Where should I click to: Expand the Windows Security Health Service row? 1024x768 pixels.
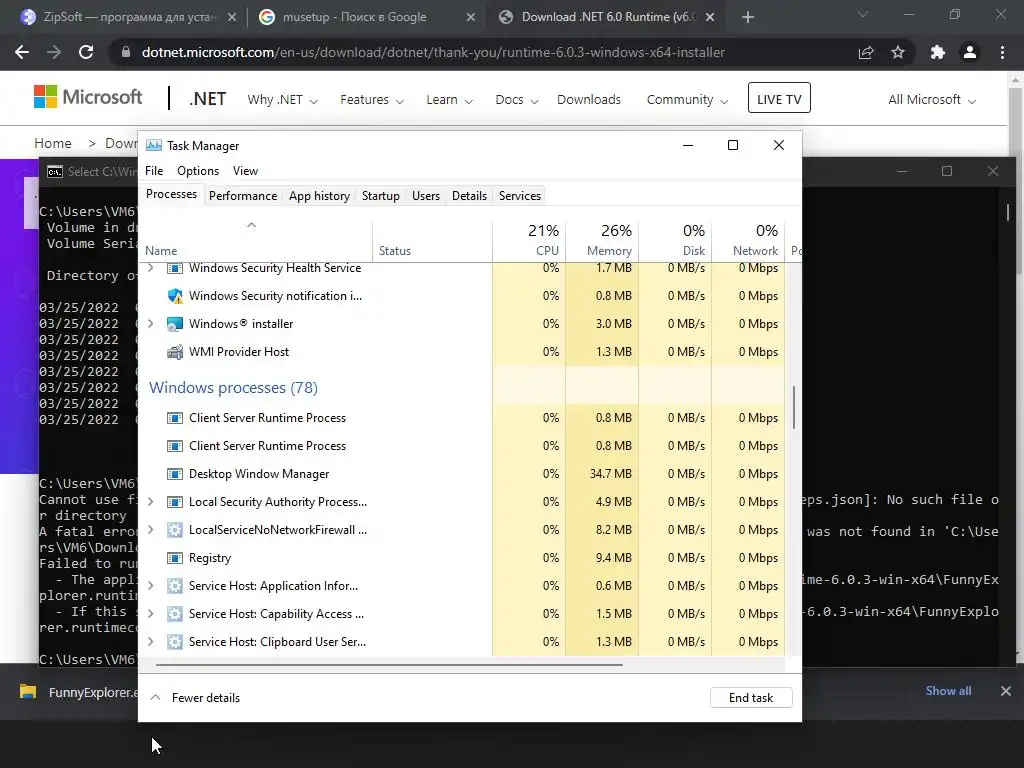(151, 268)
